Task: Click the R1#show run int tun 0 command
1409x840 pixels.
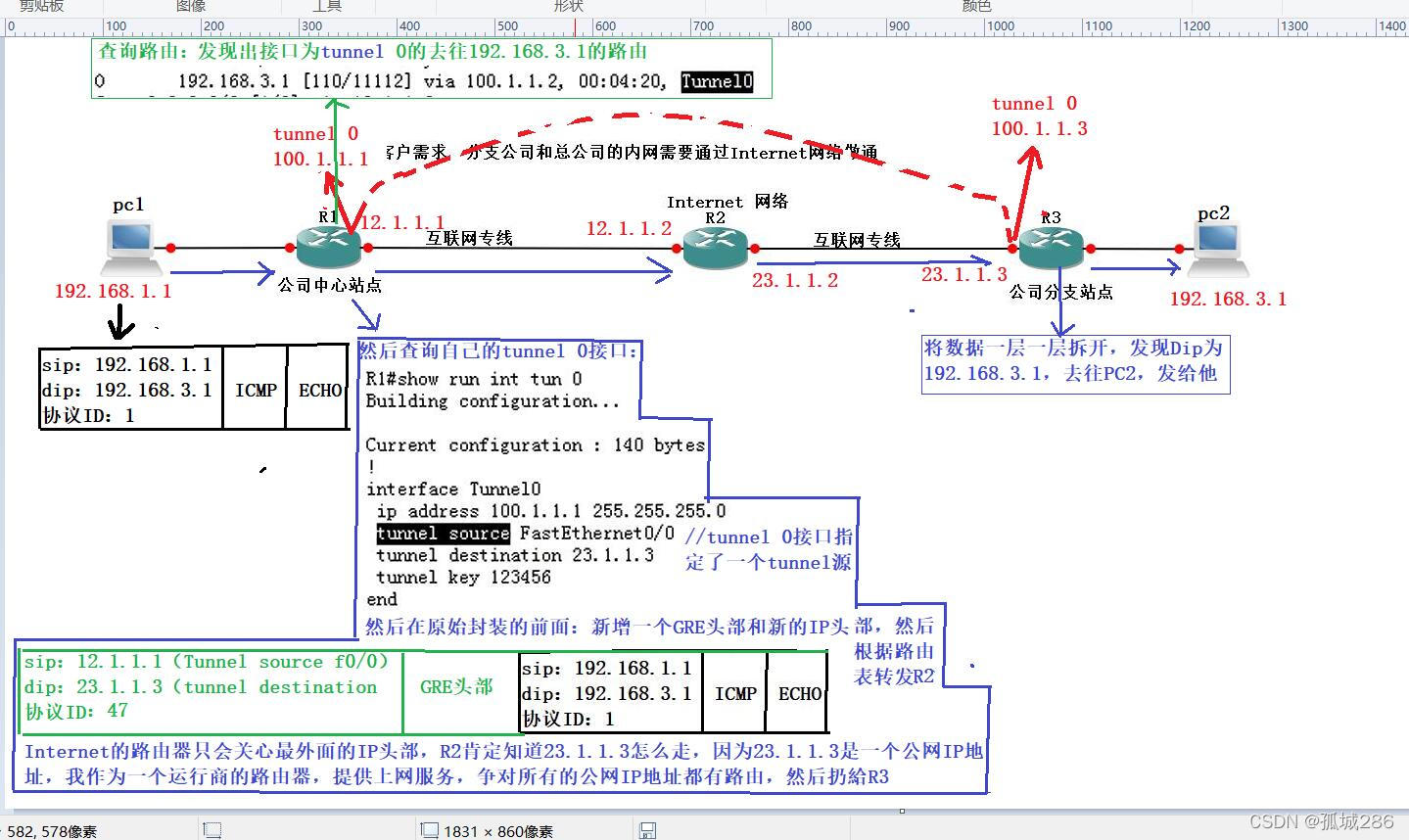Action: pyautogui.click(x=474, y=379)
